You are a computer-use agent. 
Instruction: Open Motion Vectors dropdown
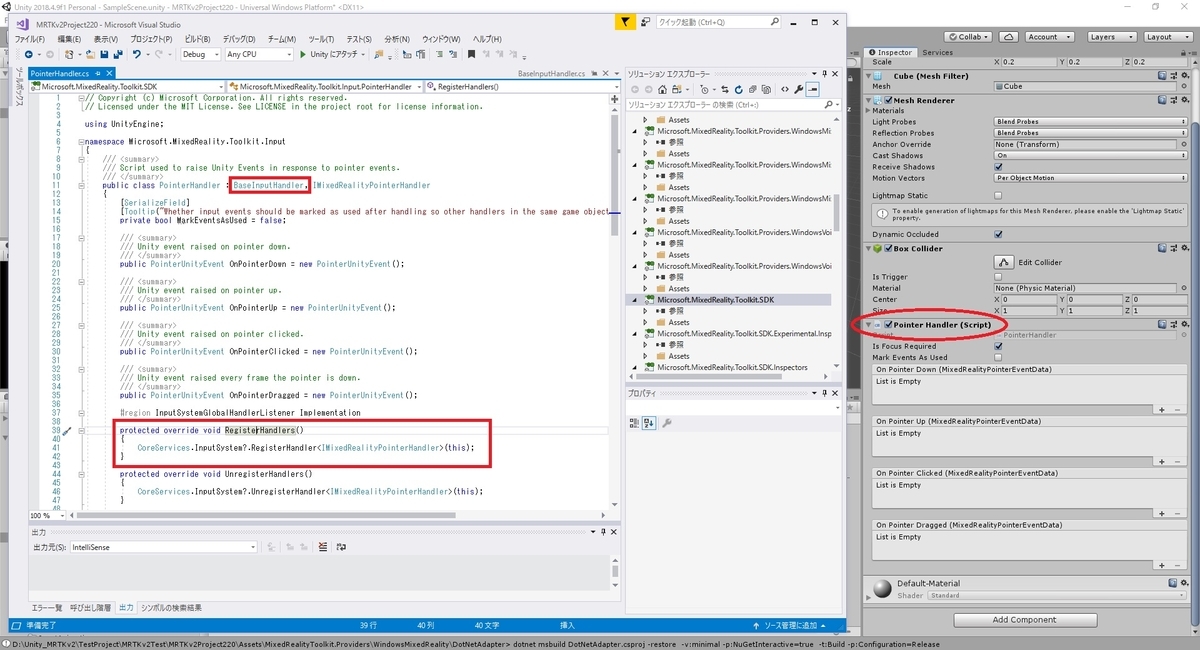(1090, 178)
